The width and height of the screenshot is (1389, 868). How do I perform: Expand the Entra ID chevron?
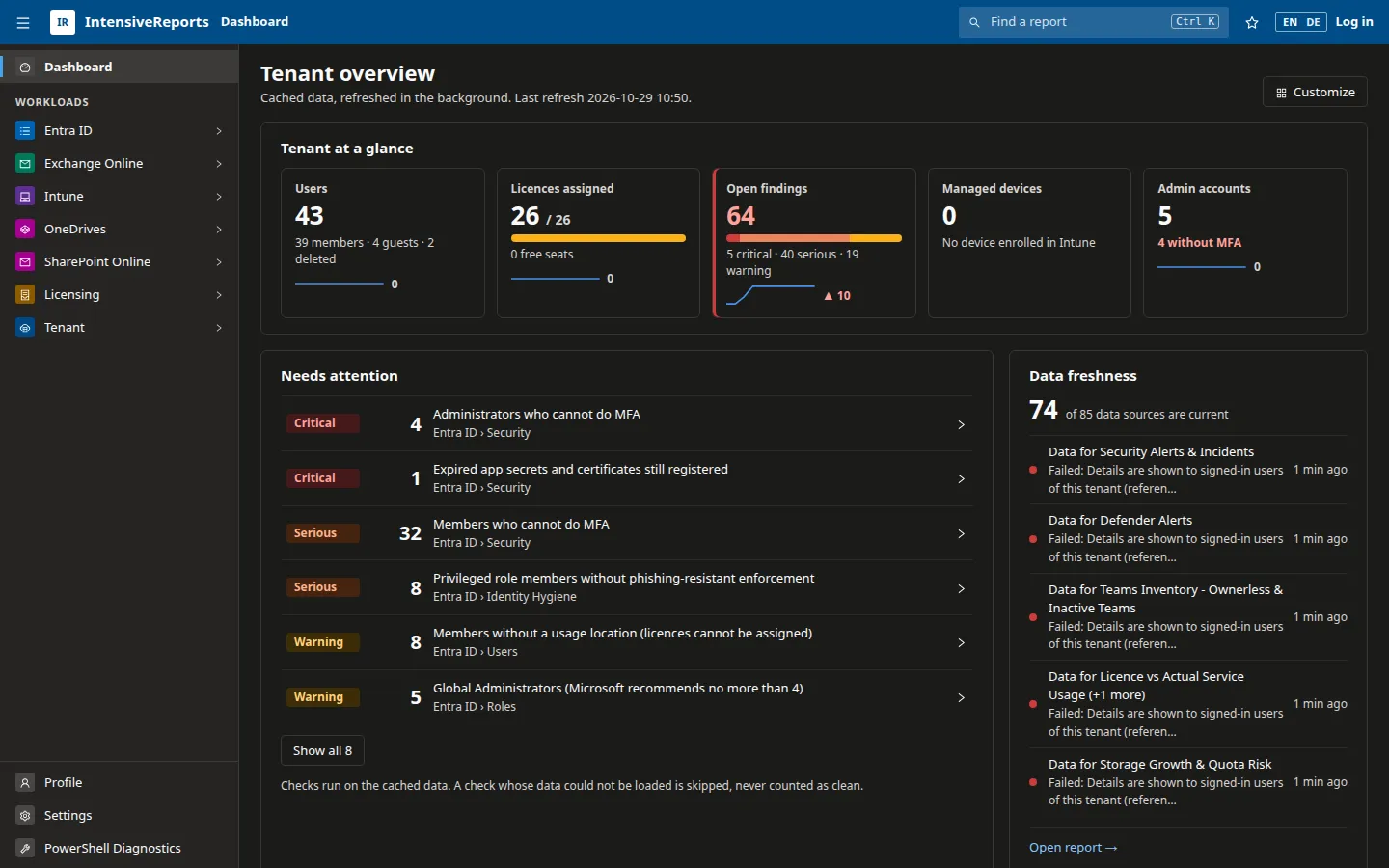click(219, 131)
